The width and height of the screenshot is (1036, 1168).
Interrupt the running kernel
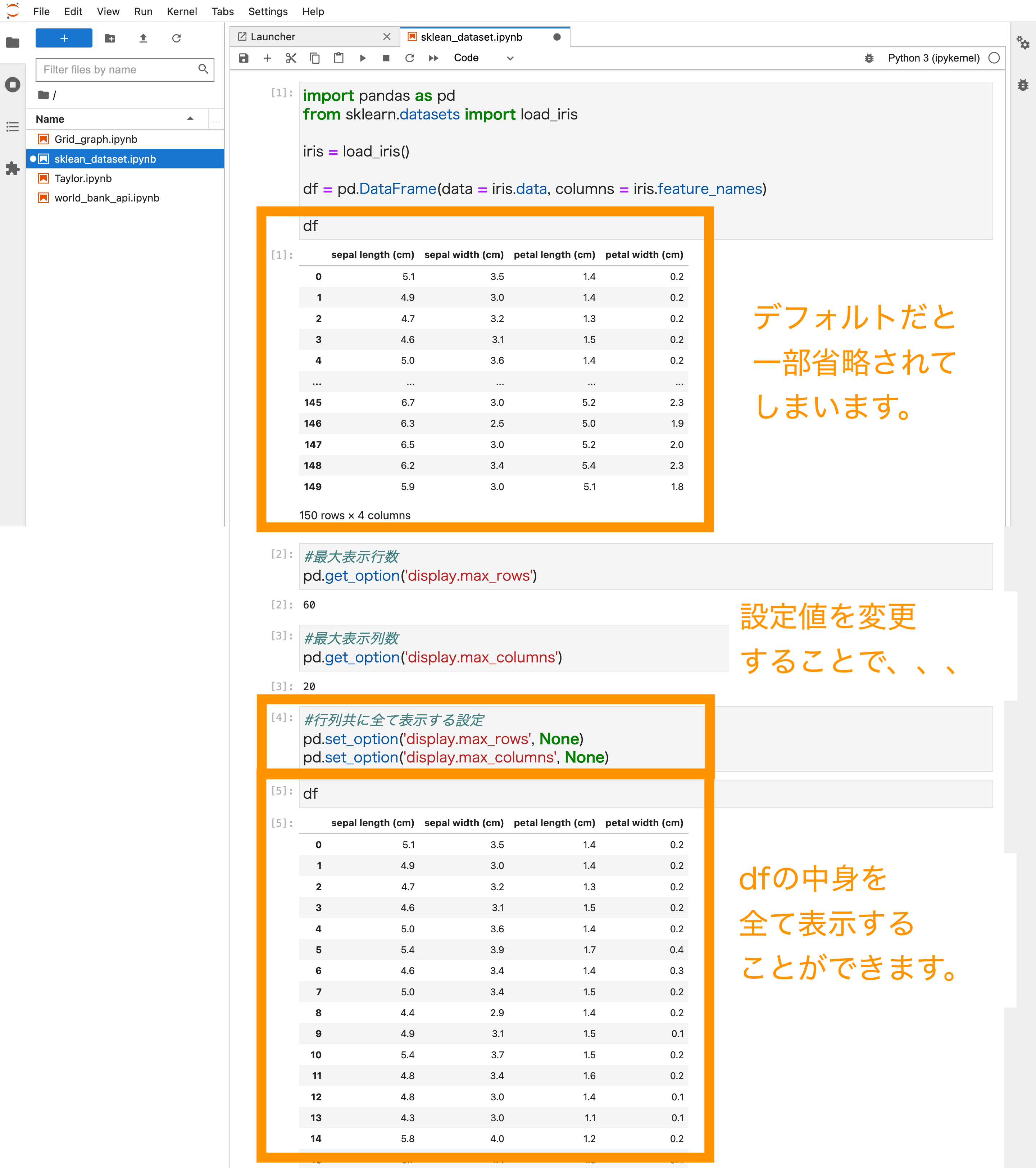(x=386, y=58)
